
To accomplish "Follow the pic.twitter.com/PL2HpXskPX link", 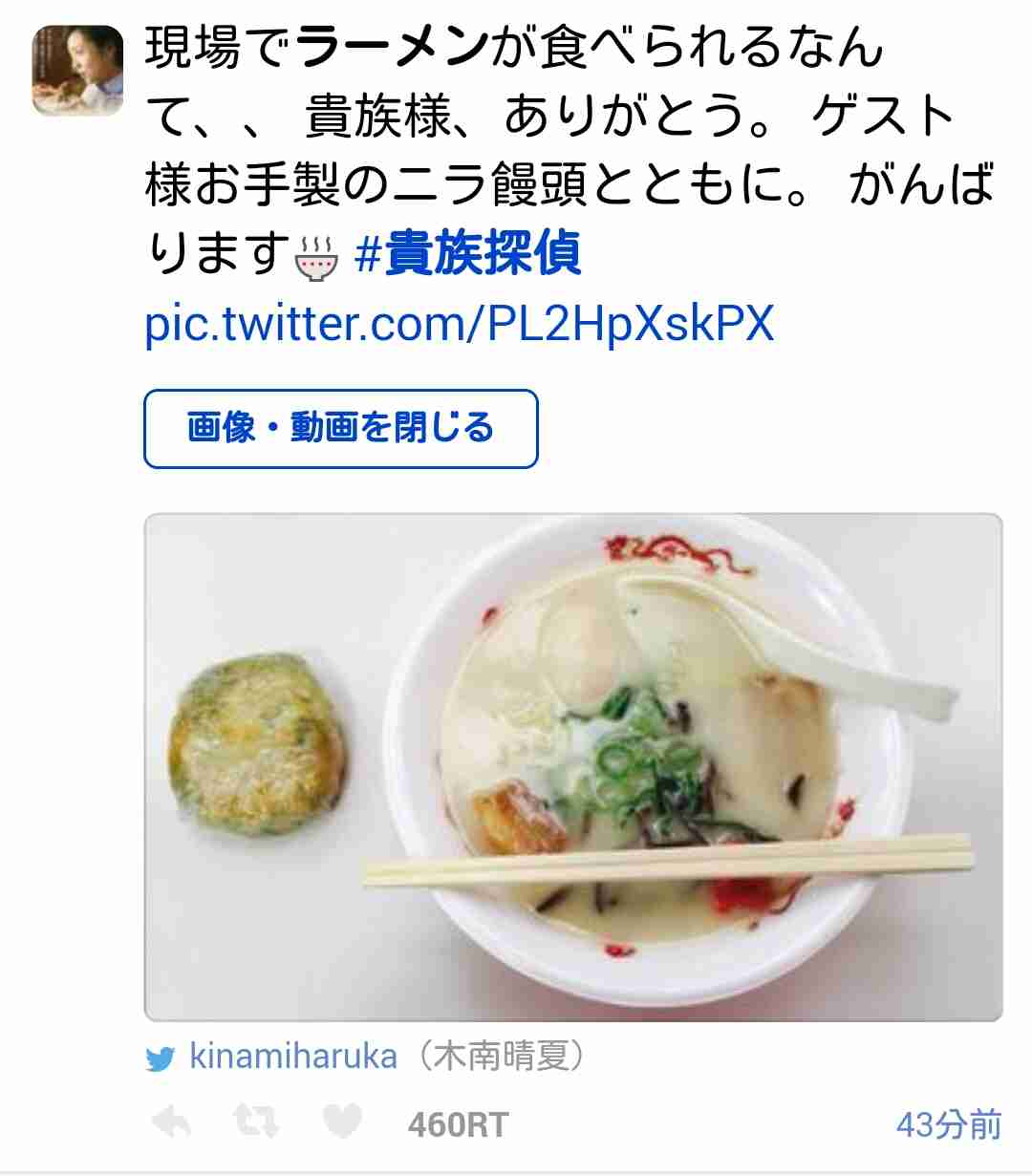I will [459, 324].
